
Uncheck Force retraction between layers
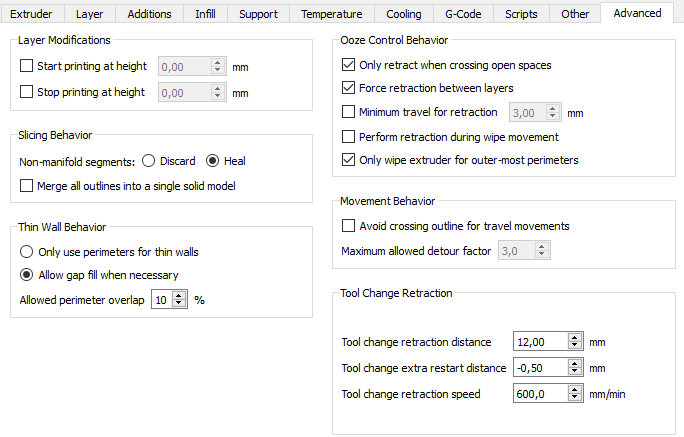click(349, 88)
